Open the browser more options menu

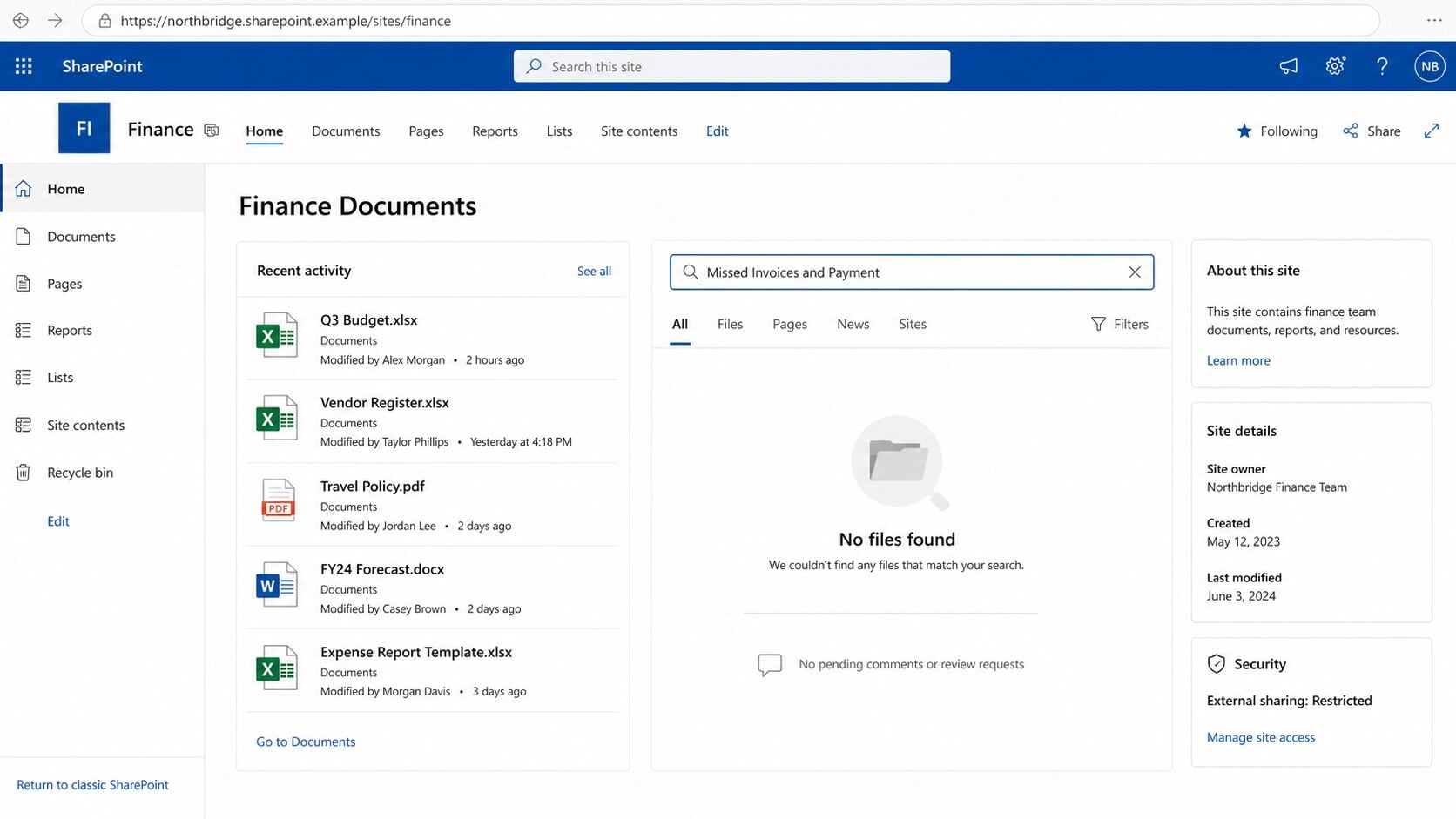click(x=1434, y=20)
